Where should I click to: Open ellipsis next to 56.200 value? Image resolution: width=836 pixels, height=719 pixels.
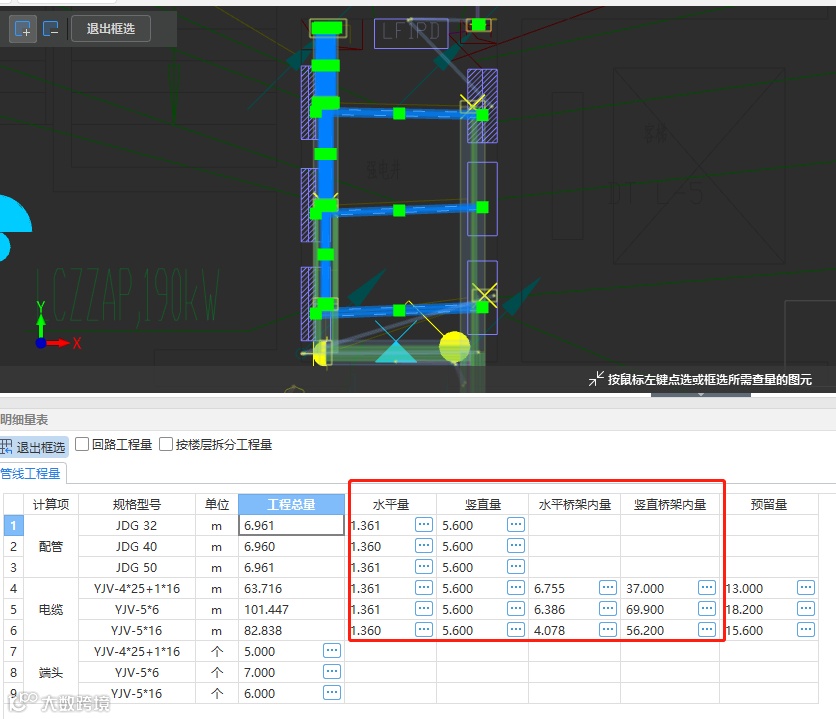(x=707, y=630)
